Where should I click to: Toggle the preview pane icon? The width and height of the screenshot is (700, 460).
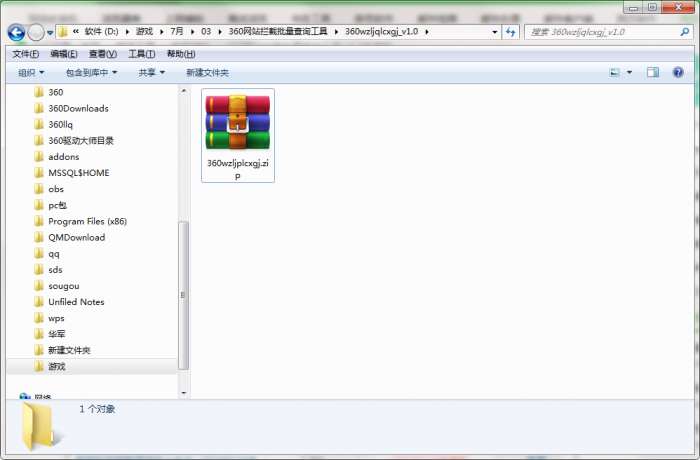[653, 72]
